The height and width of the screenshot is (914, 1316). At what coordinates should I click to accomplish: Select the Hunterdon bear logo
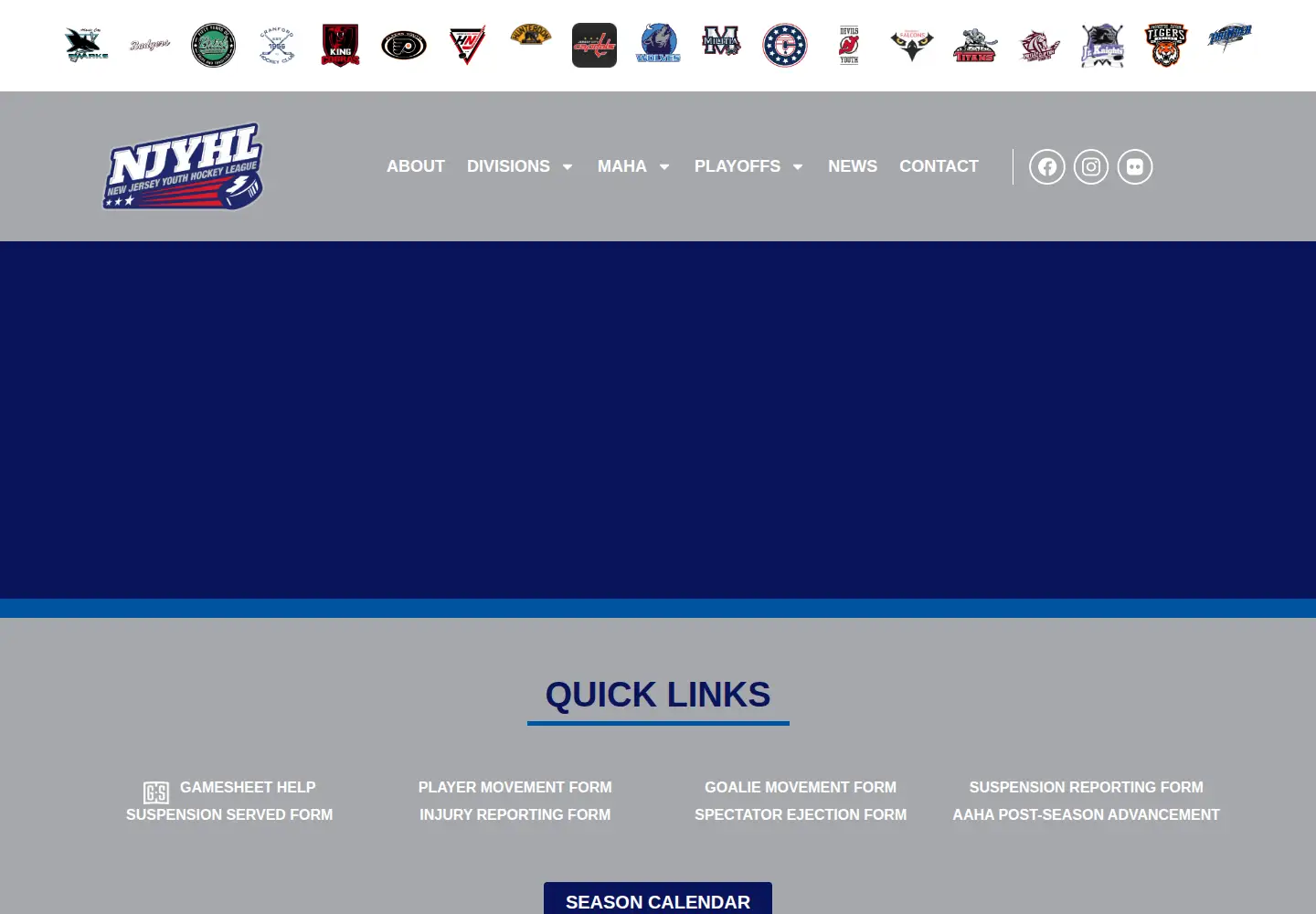pos(531,36)
